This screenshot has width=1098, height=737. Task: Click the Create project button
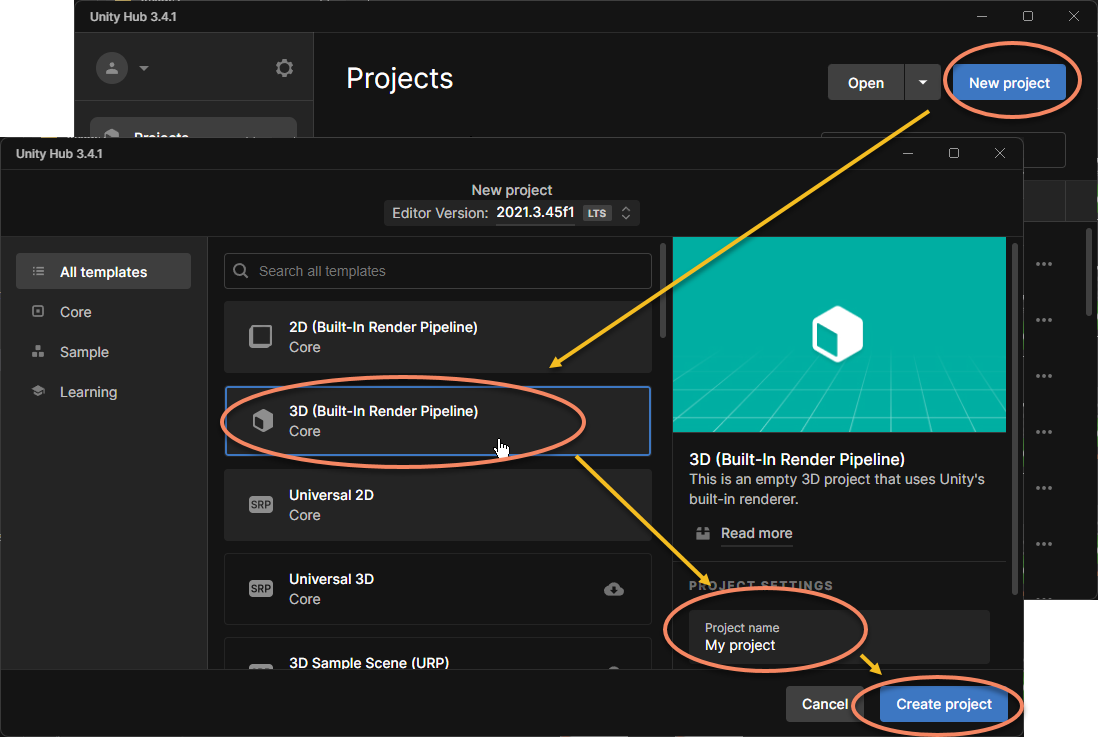943,704
